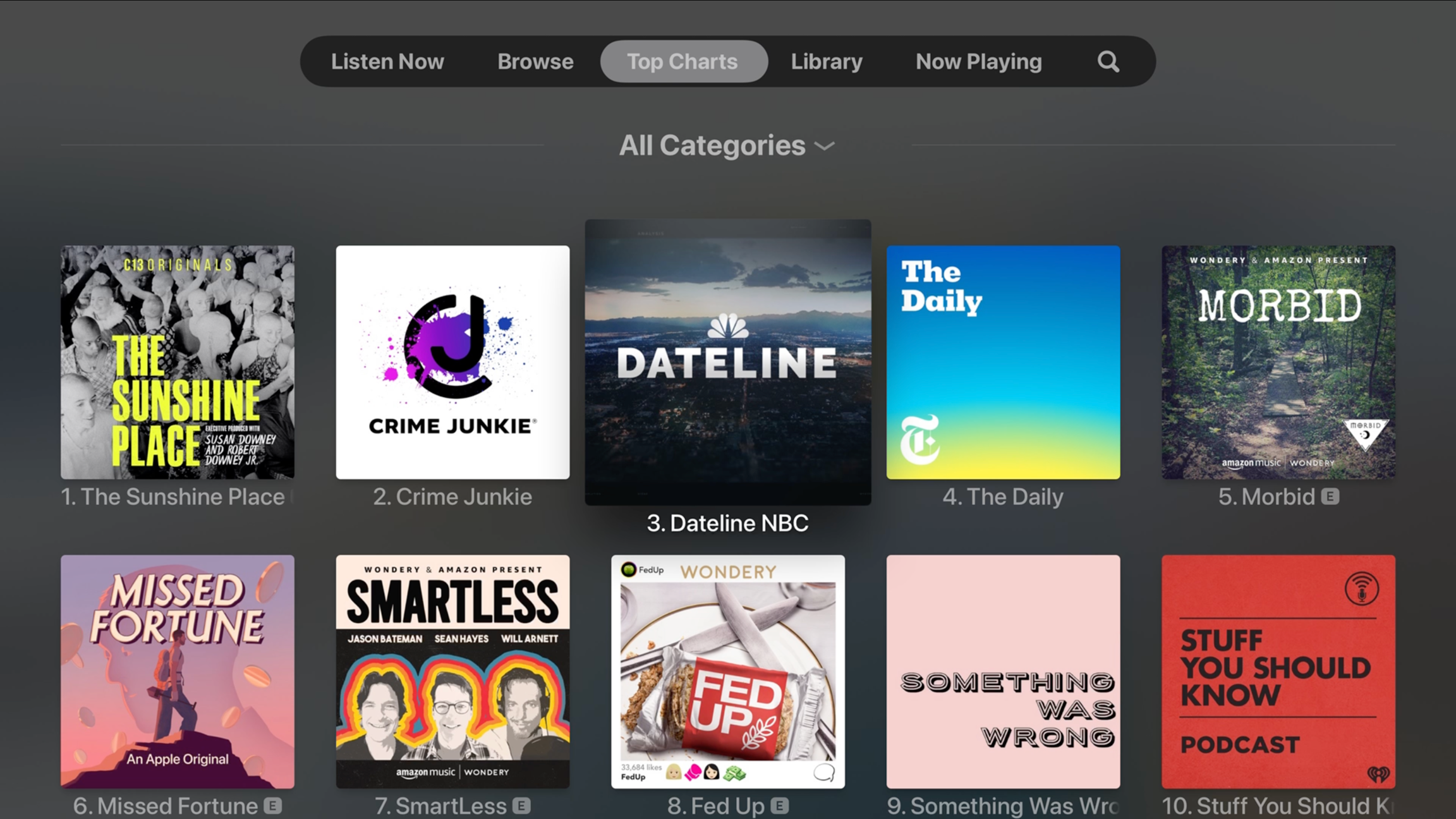Image resolution: width=1456 pixels, height=819 pixels.
Task: Open The Daily podcast artwork
Action: click(1003, 362)
